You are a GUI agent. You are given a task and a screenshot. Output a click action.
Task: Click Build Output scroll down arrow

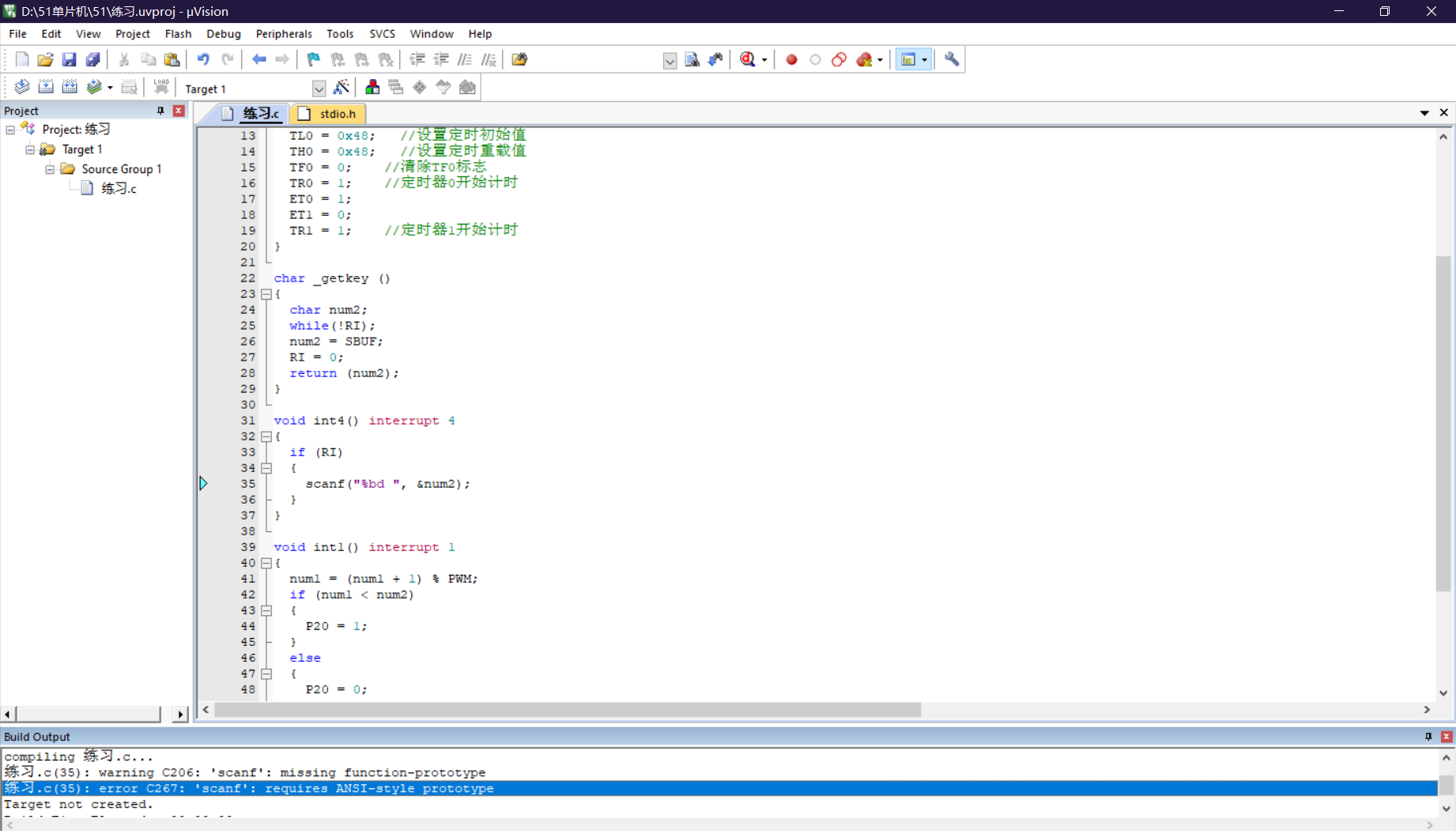pos(1447,808)
